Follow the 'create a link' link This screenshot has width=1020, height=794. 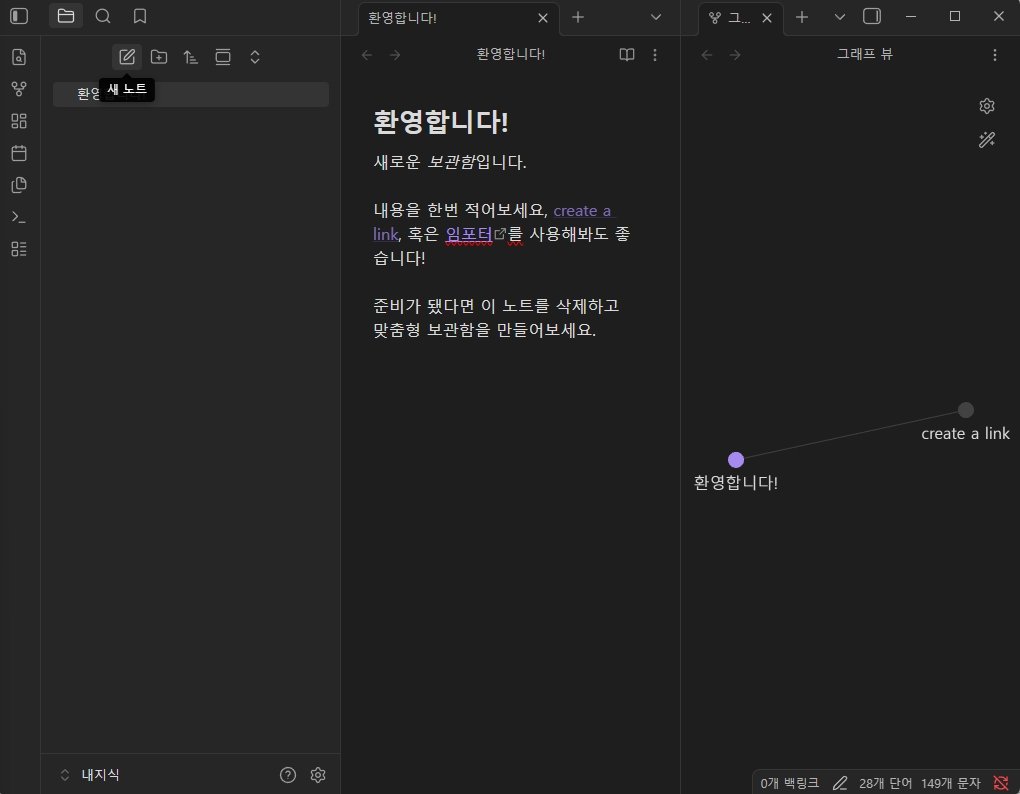tap(582, 211)
